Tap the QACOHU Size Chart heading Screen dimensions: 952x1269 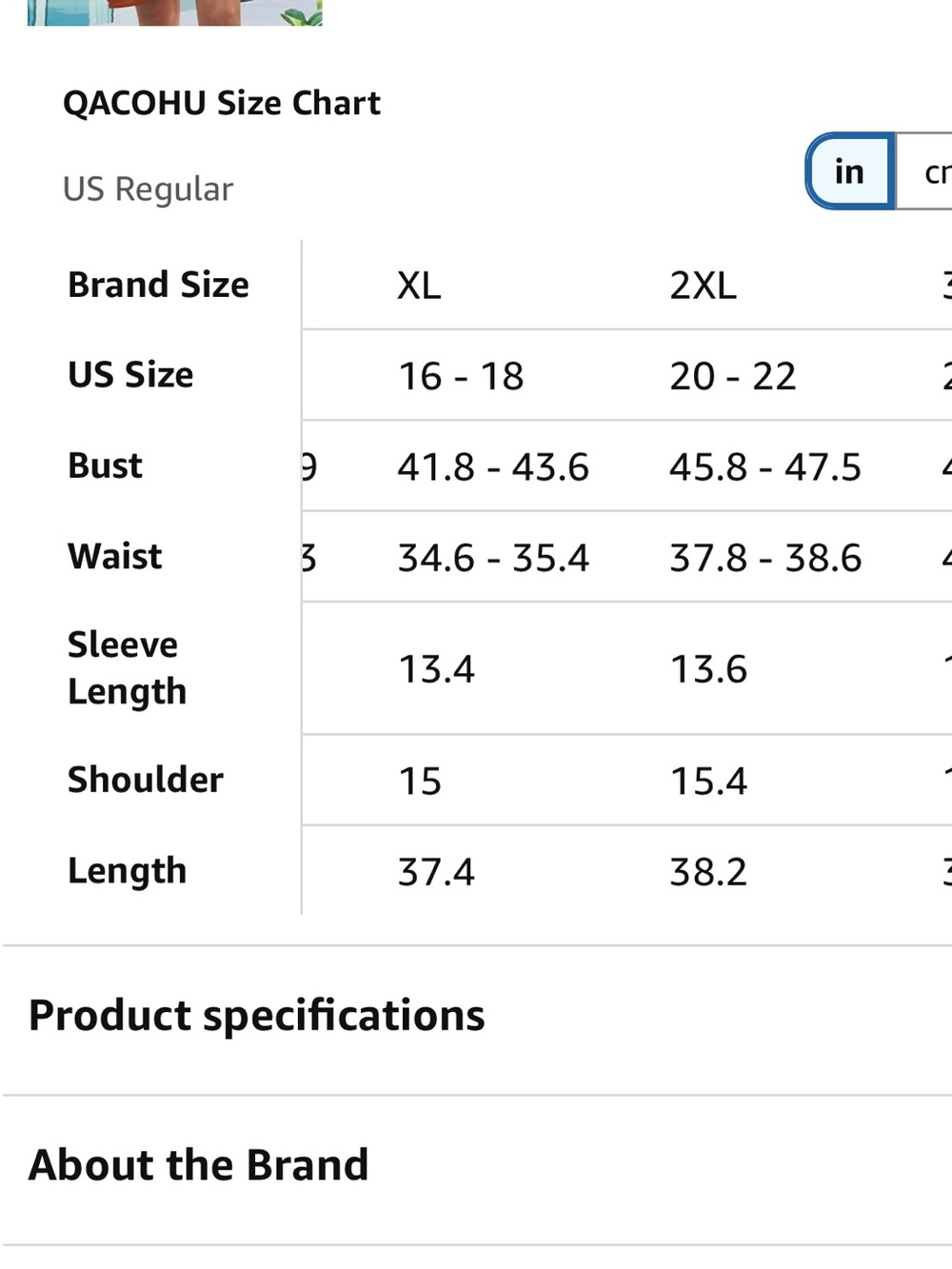(x=222, y=103)
